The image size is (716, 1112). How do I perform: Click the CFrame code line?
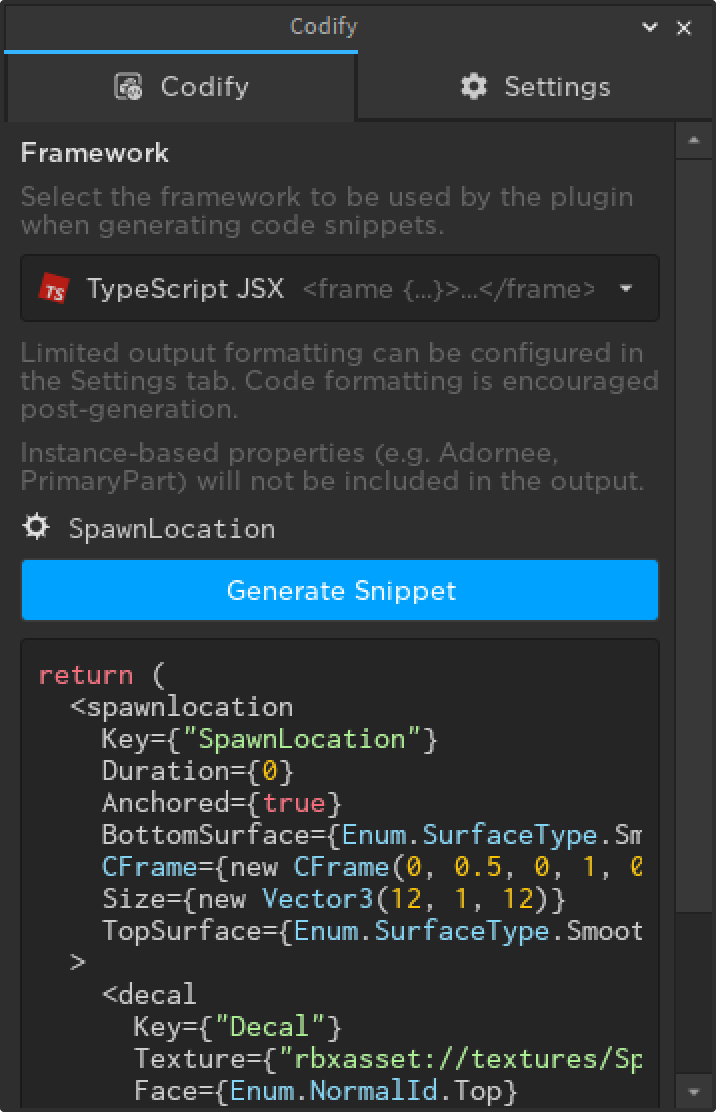point(371,867)
